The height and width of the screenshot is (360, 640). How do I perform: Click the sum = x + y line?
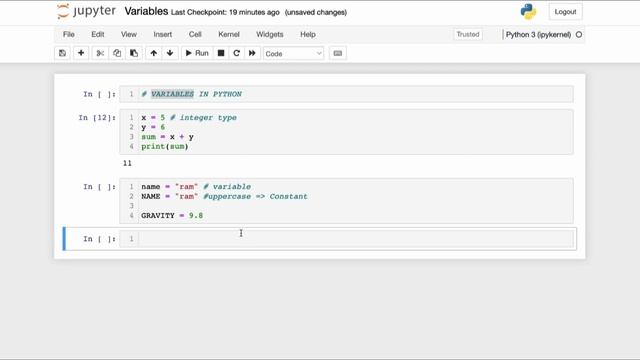click(x=167, y=137)
